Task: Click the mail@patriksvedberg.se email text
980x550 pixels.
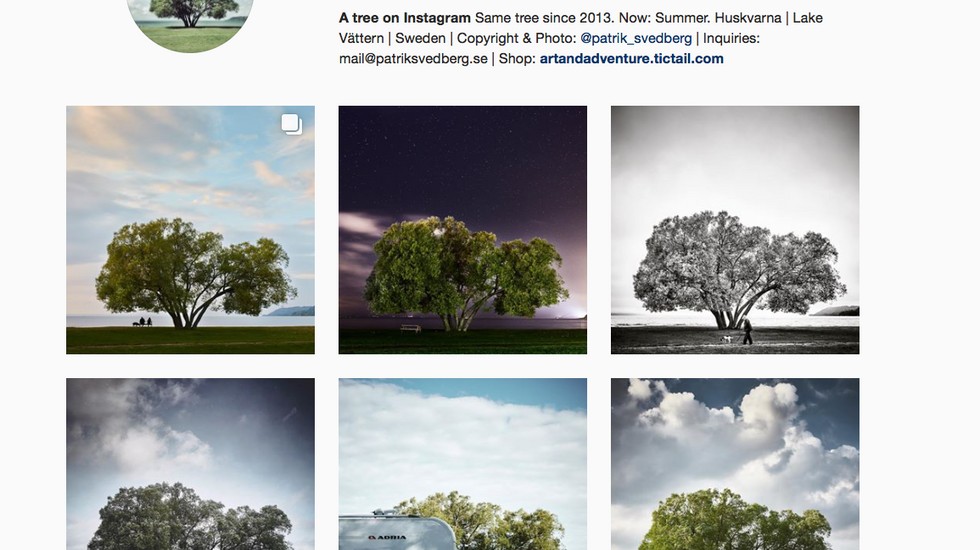Action: point(413,59)
